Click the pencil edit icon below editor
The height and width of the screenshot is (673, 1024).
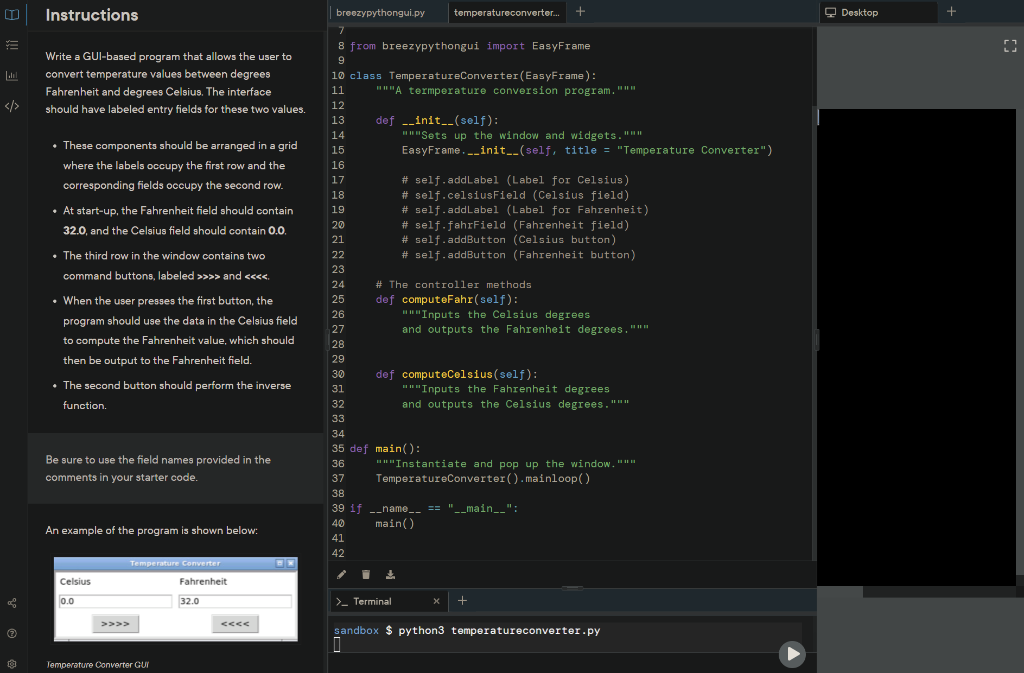click(x=341, y=574)
